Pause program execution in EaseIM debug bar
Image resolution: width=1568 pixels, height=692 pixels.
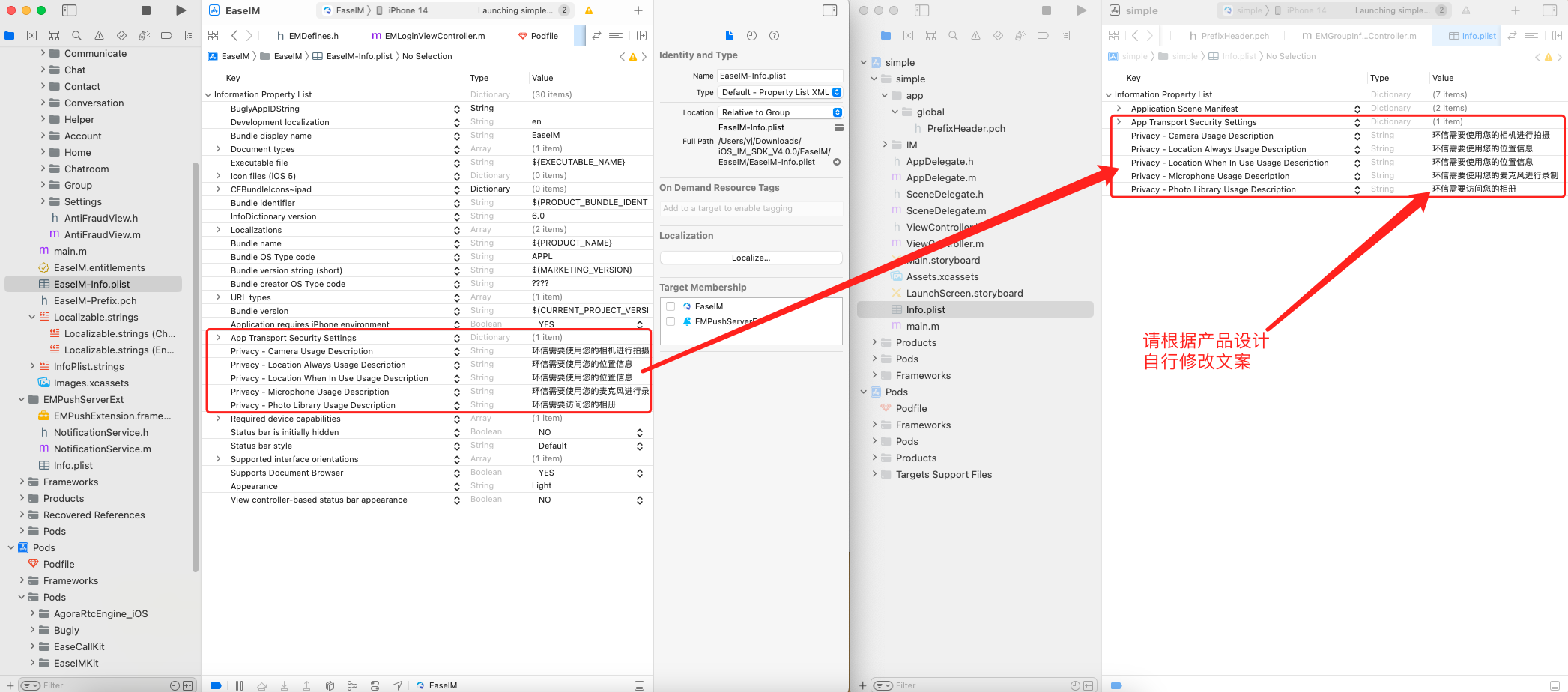click(239, 685)
